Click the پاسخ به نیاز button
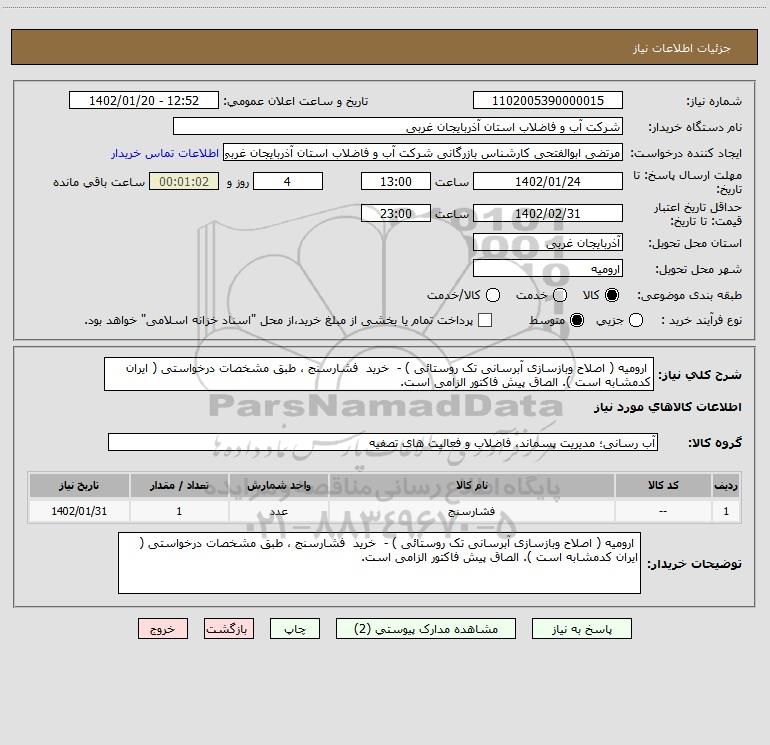The height and width of the screenshot is (745, 770). click(581, 629)
